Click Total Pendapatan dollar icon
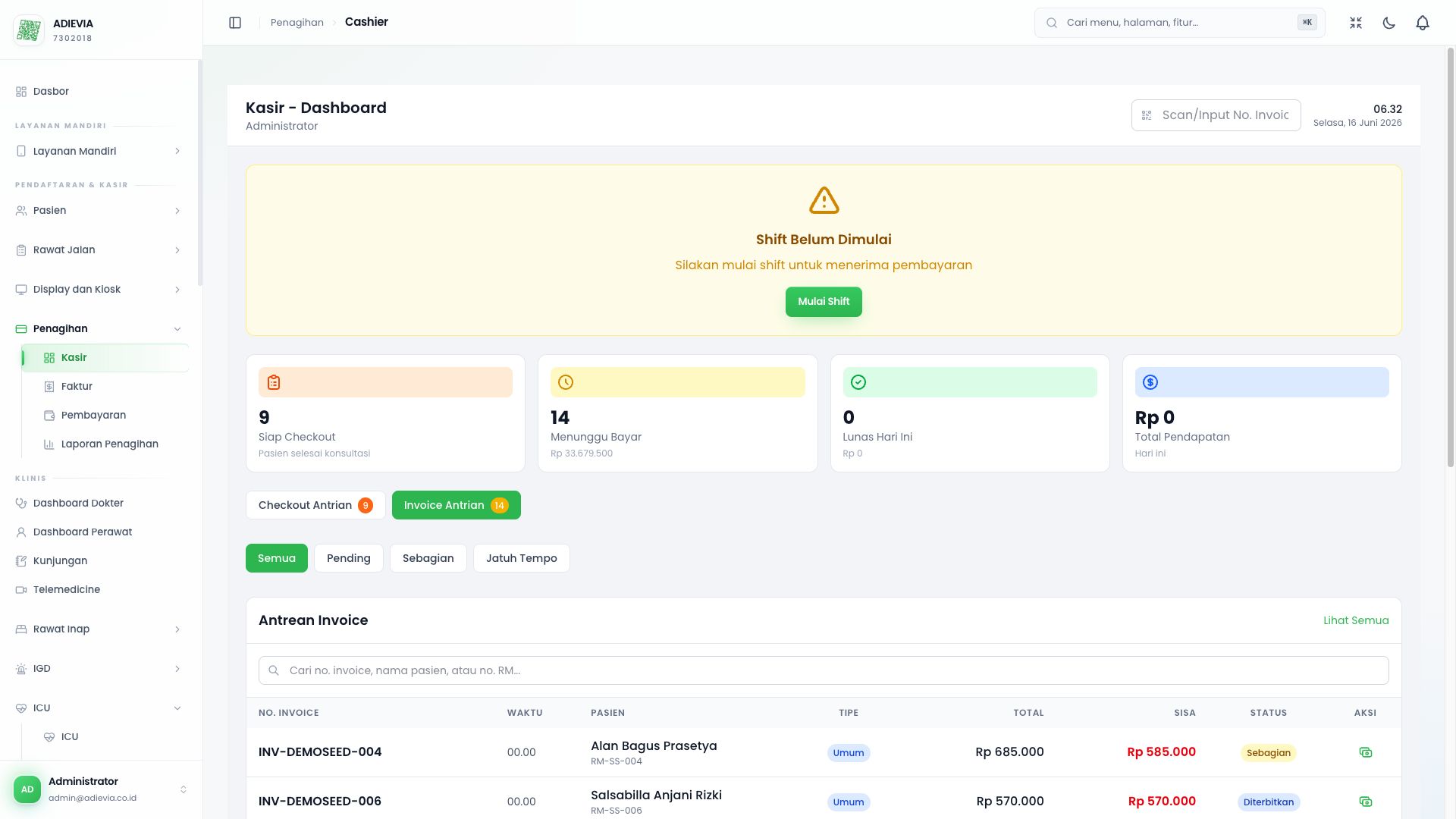1456x819 pixels. (1150, 382)
